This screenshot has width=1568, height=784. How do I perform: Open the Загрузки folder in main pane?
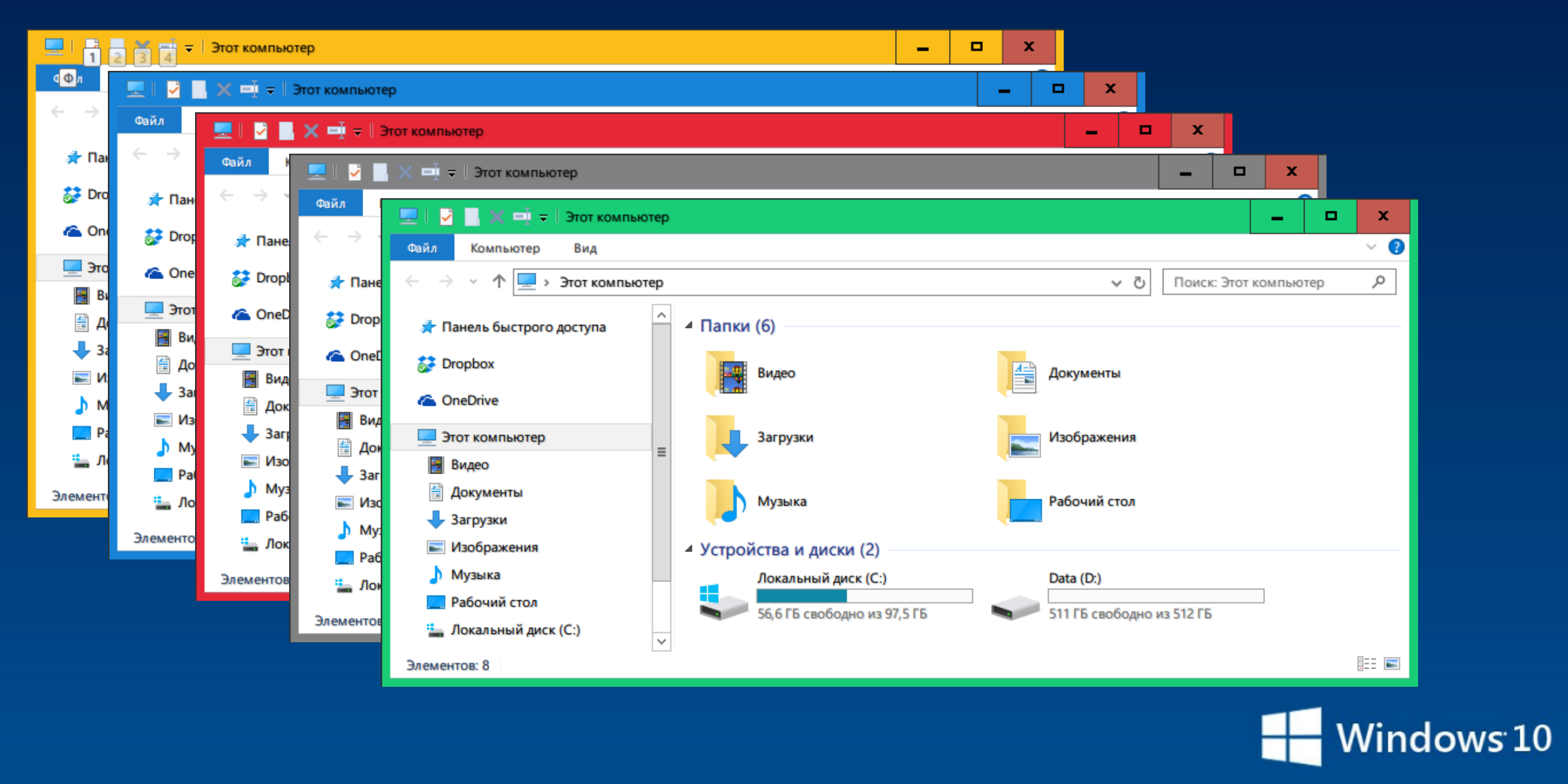[x=728, y=438]
